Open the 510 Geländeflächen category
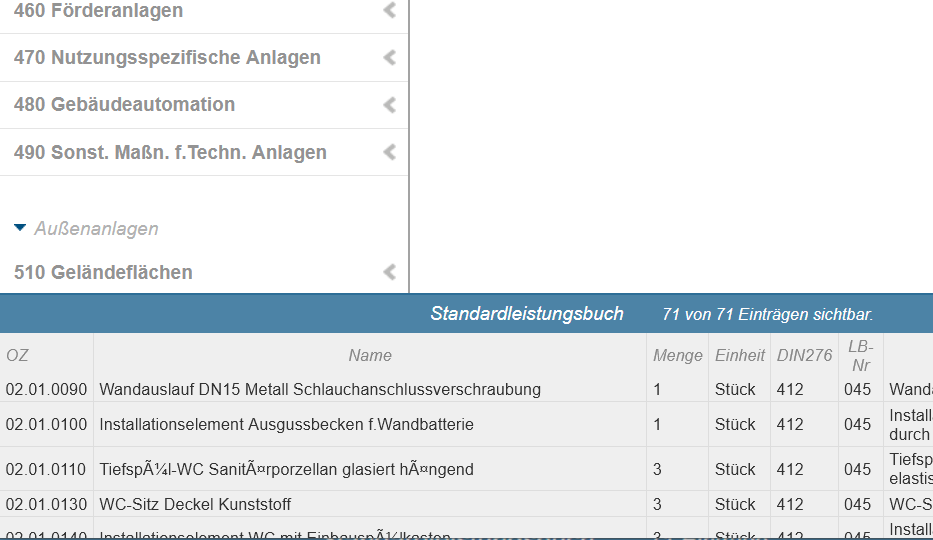Screen dimensions: 933x540 pos(103,272)
